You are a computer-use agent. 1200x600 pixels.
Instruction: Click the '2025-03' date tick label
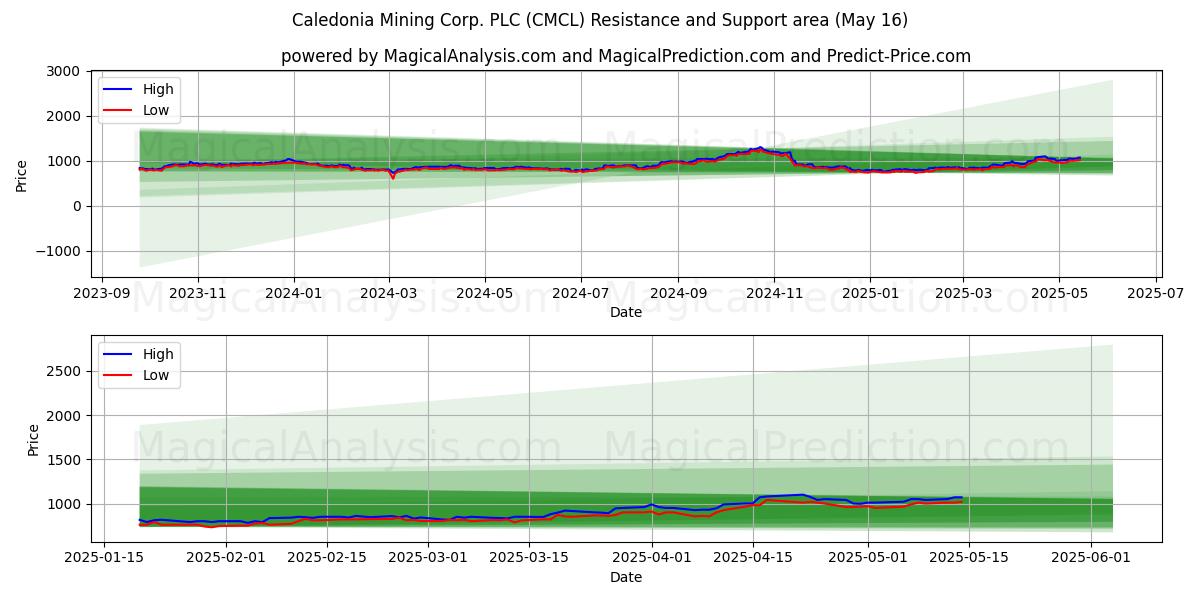tap(961, 295)
